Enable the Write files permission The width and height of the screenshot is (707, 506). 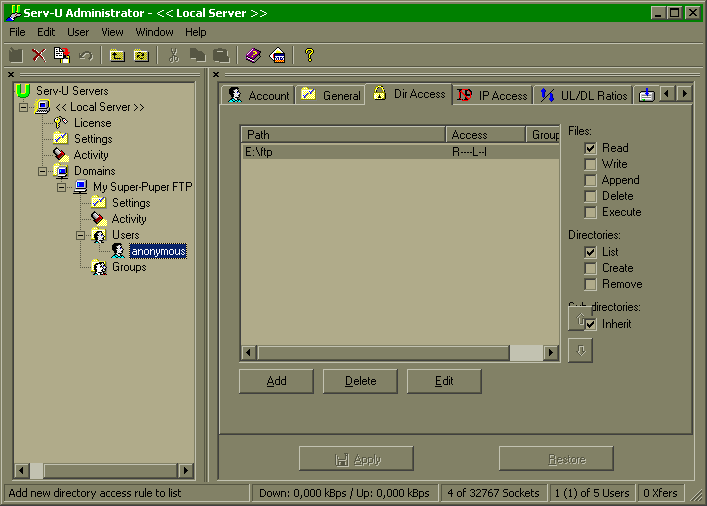tap(590, 164)
